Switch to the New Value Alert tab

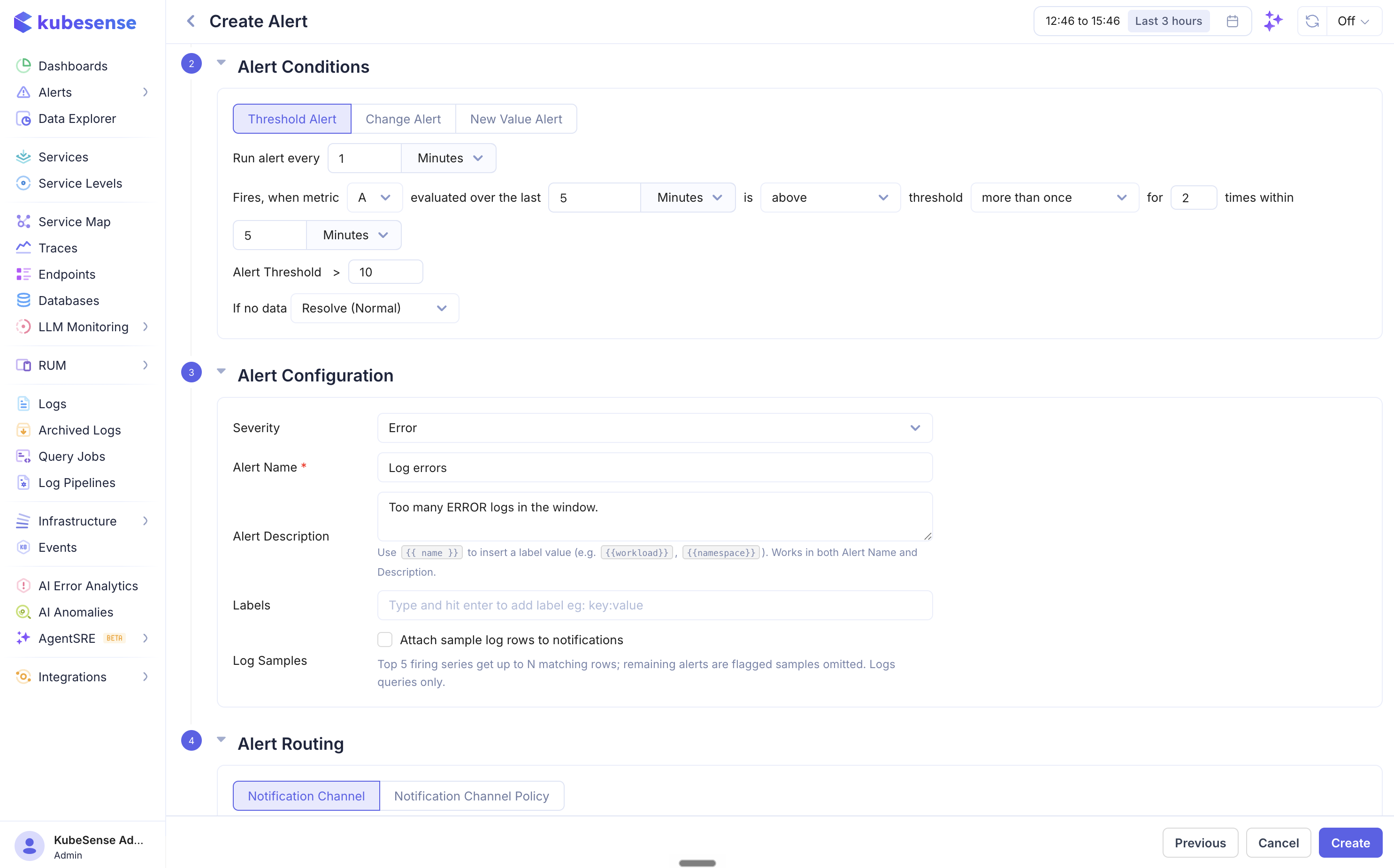(516, 119)
